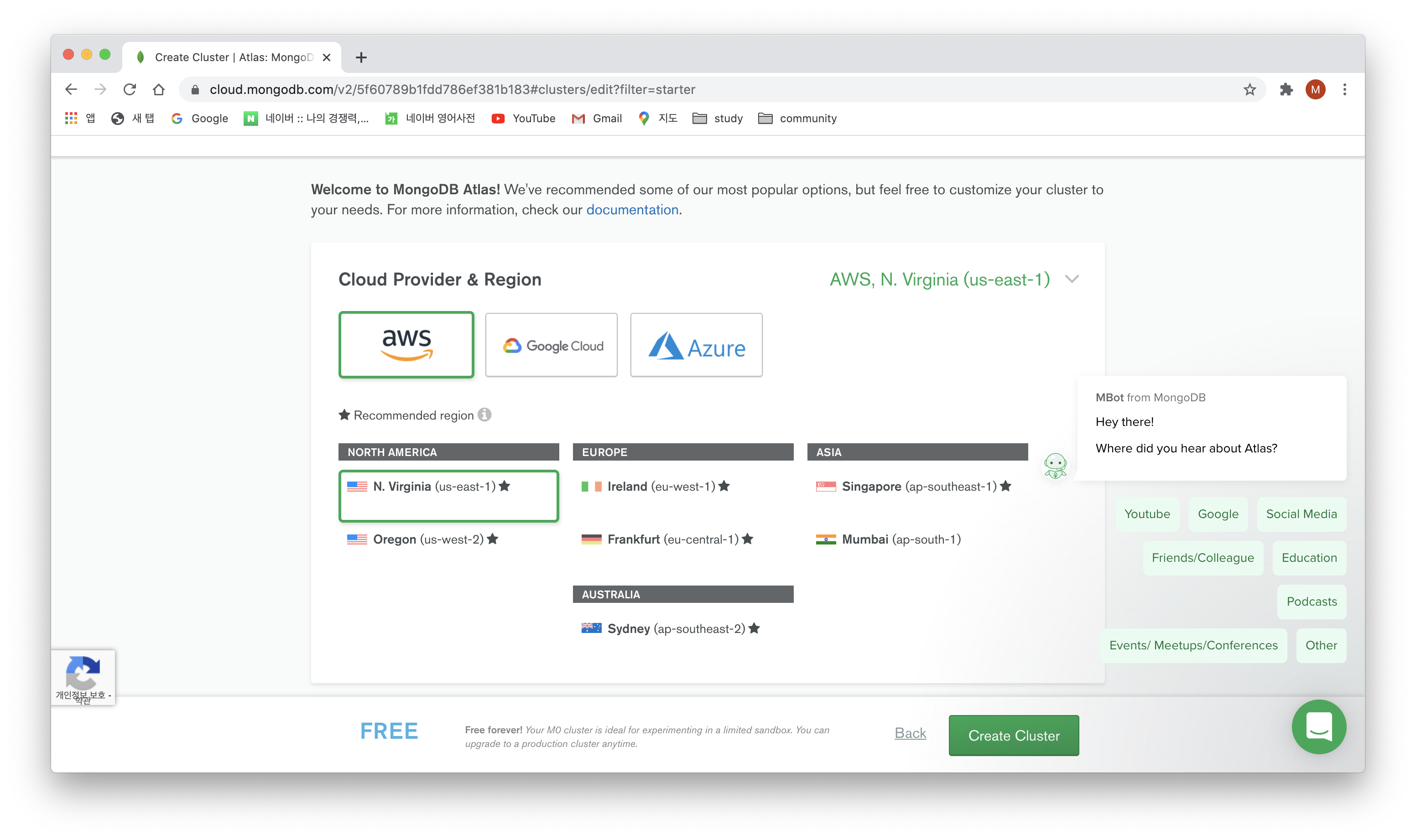This screenshot has width=1416, height=840.
Task: Open the browser extensions puzzle icon
Action: tap(1286, 89)
